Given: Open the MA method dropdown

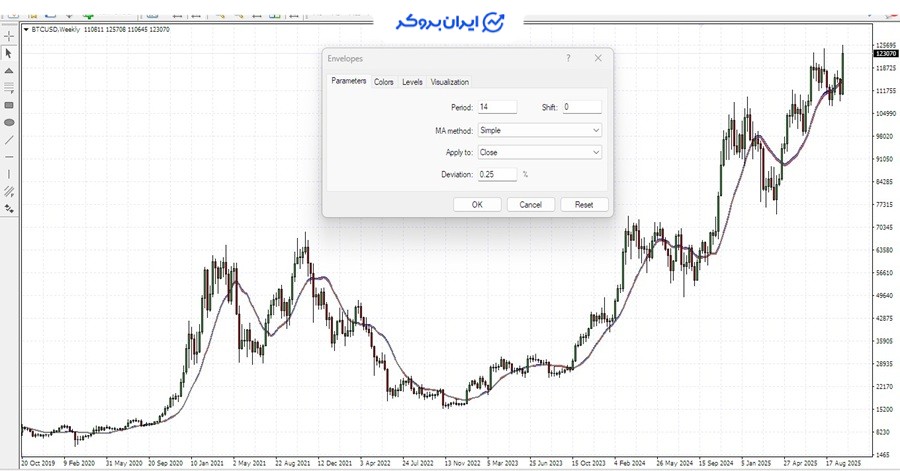Looking at the screenshot, I should (x=538, y=130).
